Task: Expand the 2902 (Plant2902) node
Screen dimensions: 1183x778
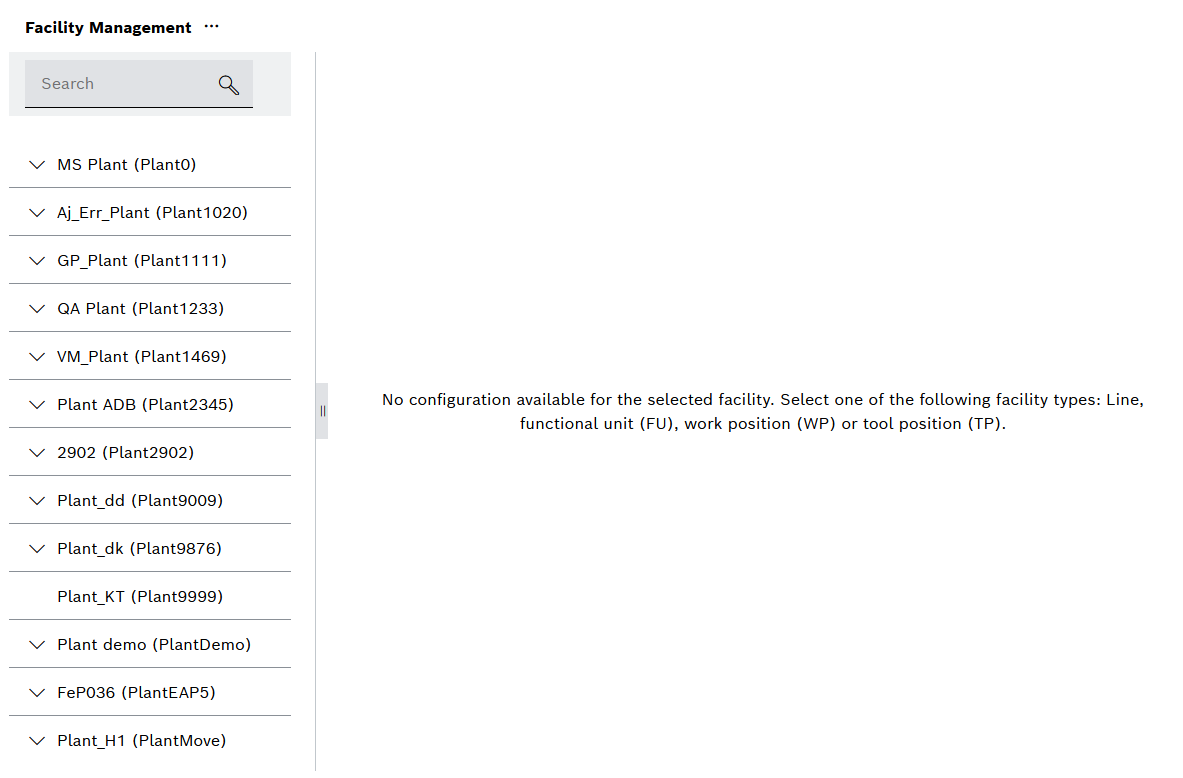Action: click(37, 452)
